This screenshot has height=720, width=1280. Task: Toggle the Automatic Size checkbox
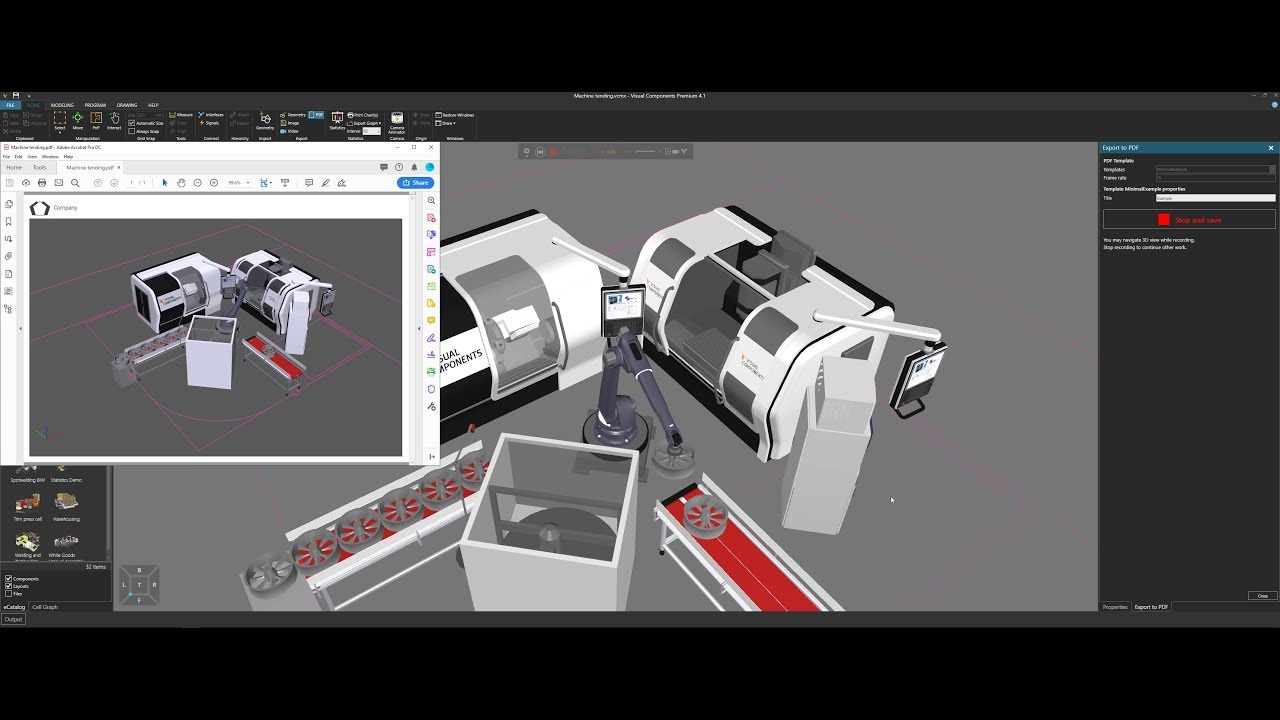click(x=132, y=123)
